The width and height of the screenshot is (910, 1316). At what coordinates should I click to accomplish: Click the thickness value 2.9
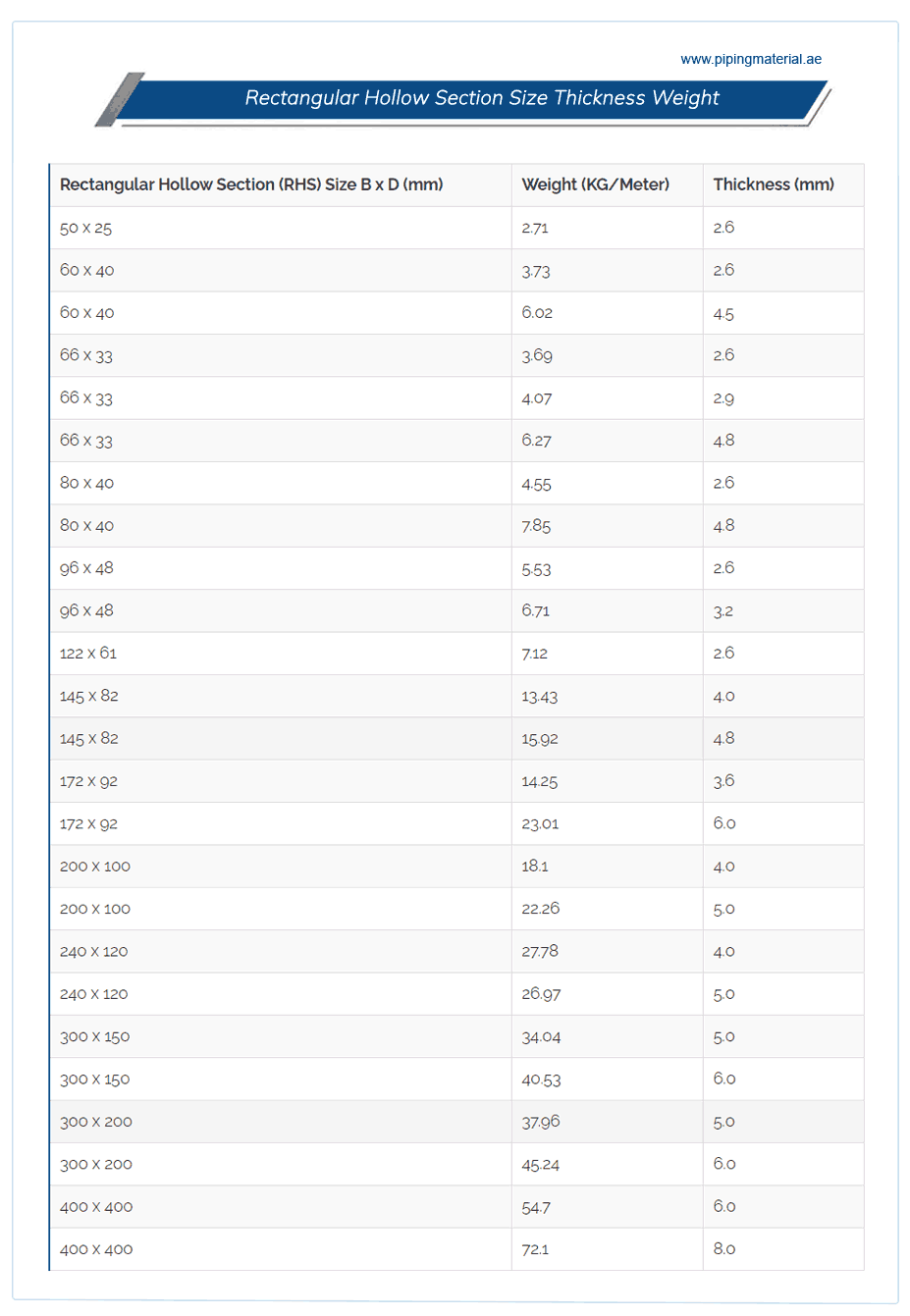coord(723,398)
